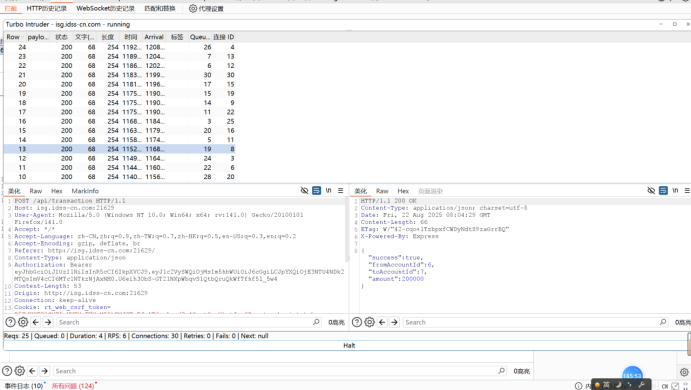Click the forward arrow in bottom Burp search bar
691x390 pixels.
point(45,371)
